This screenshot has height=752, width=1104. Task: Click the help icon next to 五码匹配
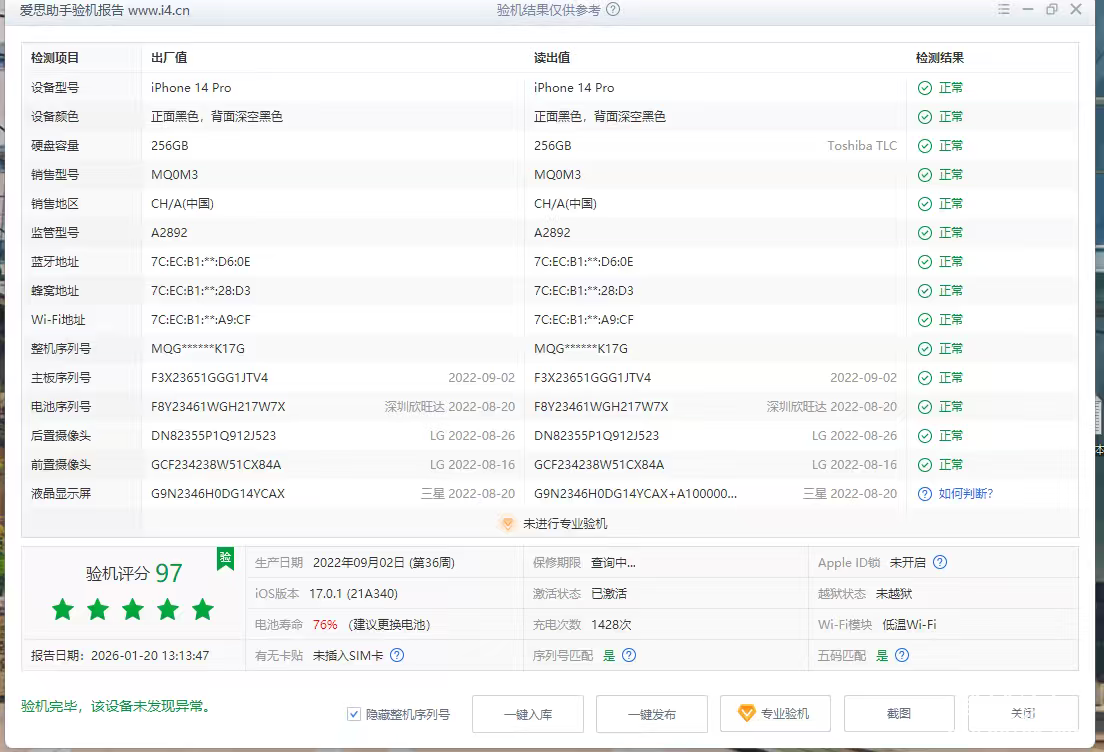click(901, 655)
